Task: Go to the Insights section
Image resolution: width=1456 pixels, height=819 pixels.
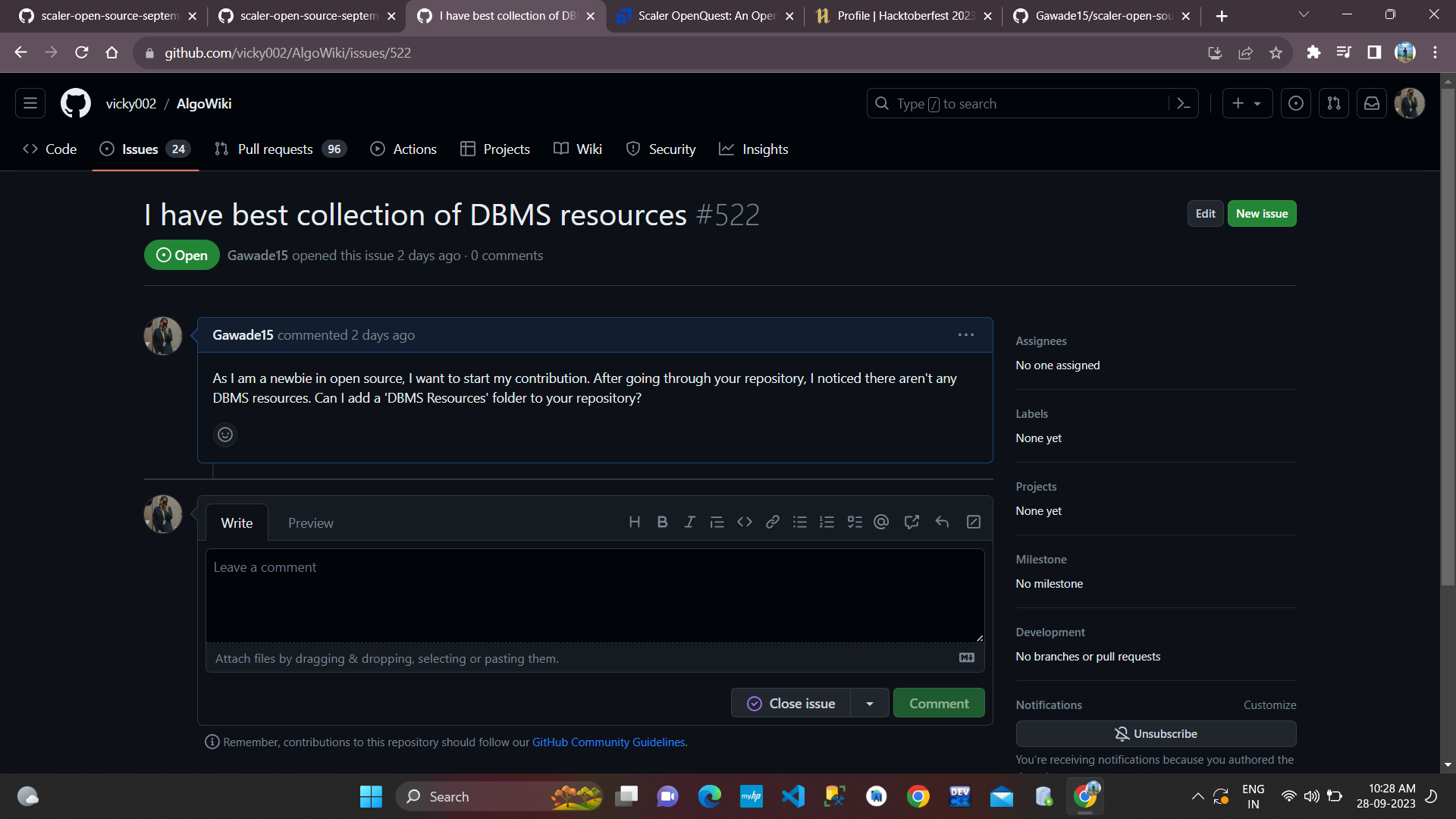Action: coord(765,149)
